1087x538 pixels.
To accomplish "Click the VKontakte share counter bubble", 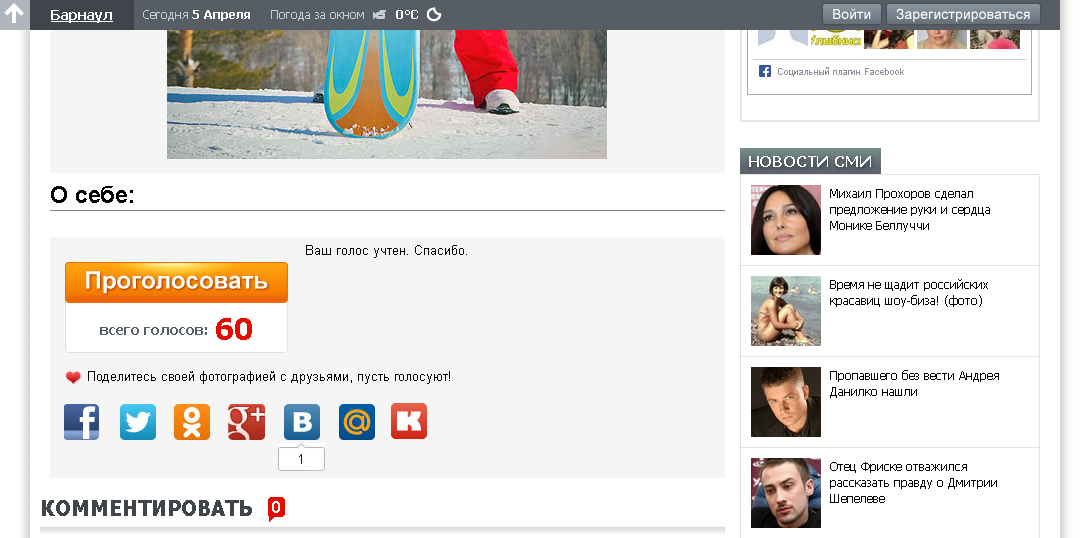I will [x=302, y=459].
